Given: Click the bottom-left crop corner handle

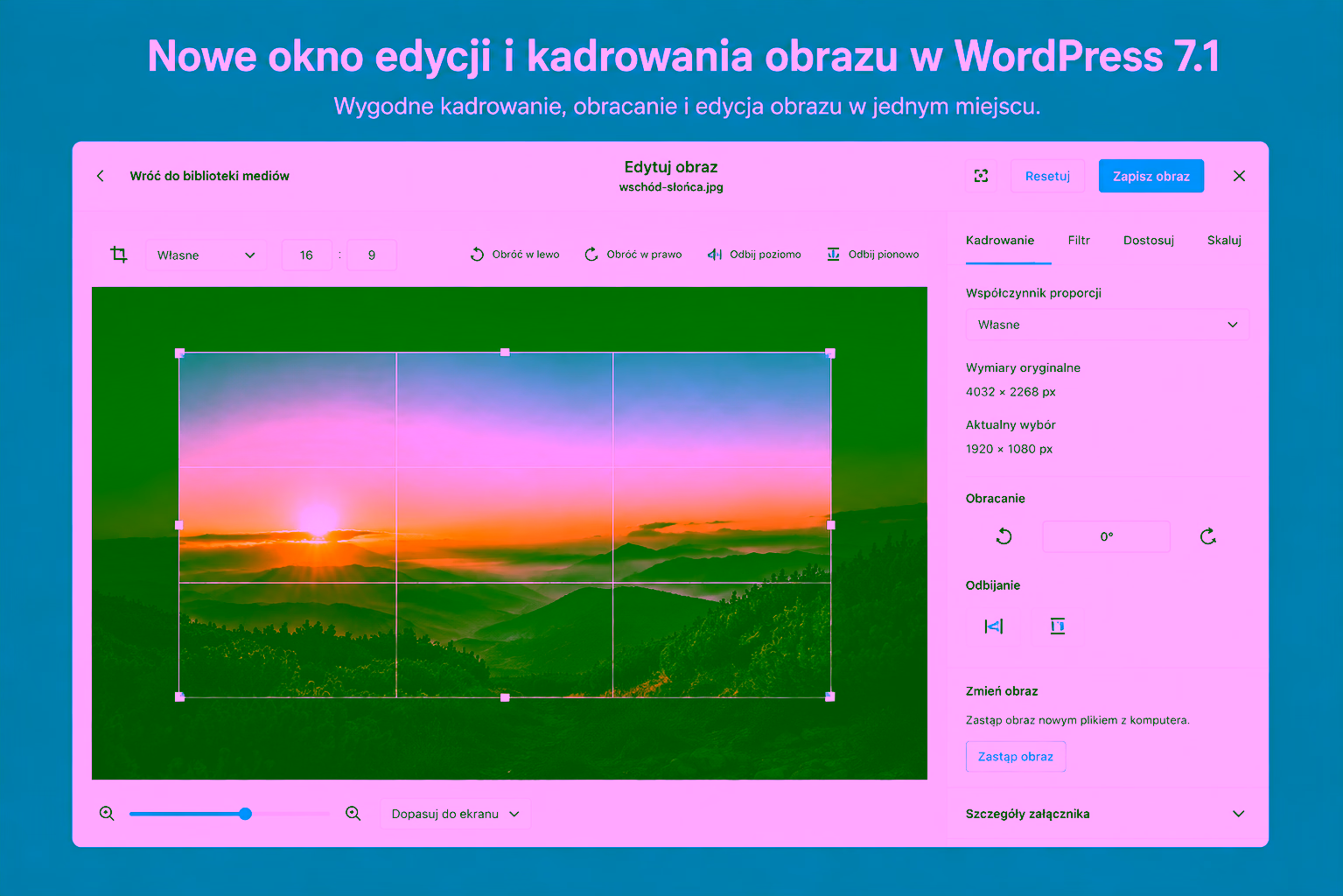Looking at the screenshot, I should coord(179,696).
